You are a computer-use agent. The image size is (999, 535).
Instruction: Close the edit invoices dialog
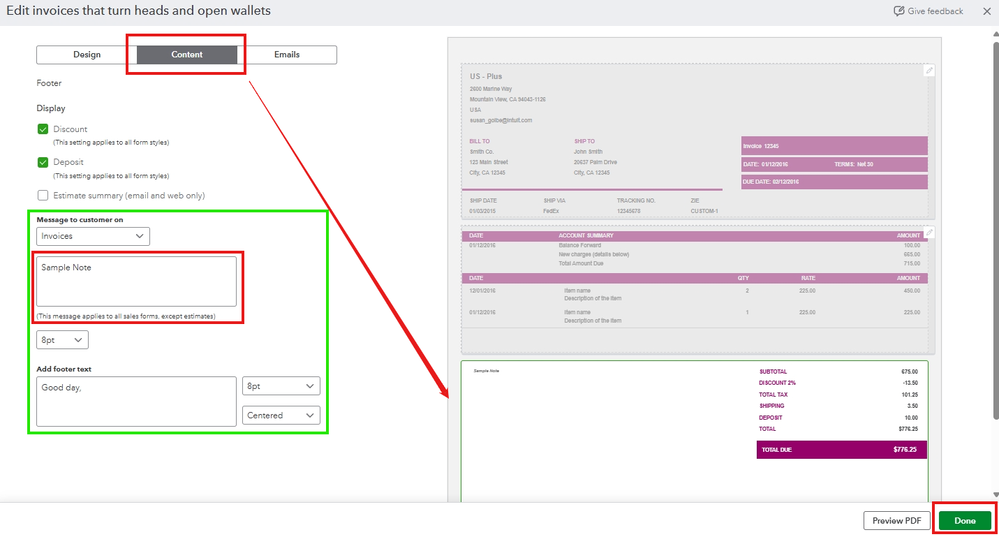[986, 11]
